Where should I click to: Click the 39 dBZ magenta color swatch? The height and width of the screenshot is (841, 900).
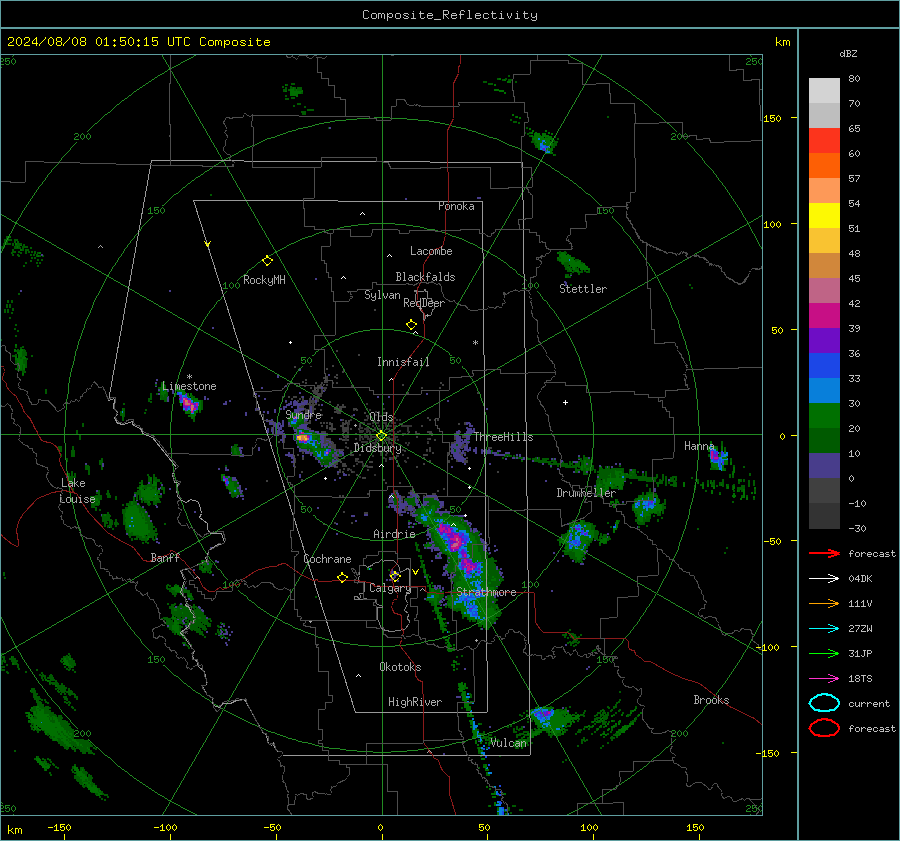(x=824, y=316)
